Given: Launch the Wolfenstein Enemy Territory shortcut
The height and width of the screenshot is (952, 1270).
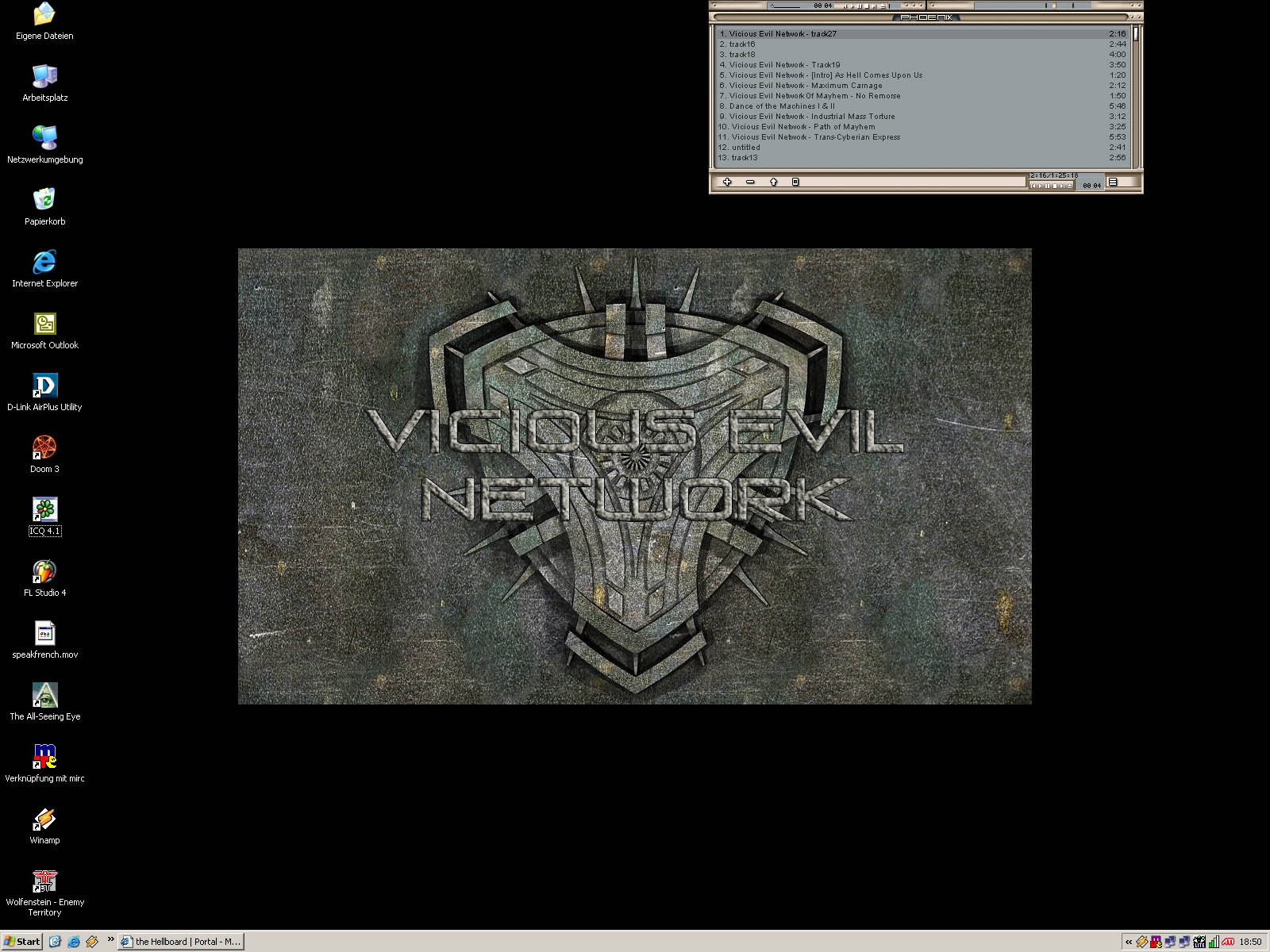Looking at the screenshot, I should (x=44, y=882).
